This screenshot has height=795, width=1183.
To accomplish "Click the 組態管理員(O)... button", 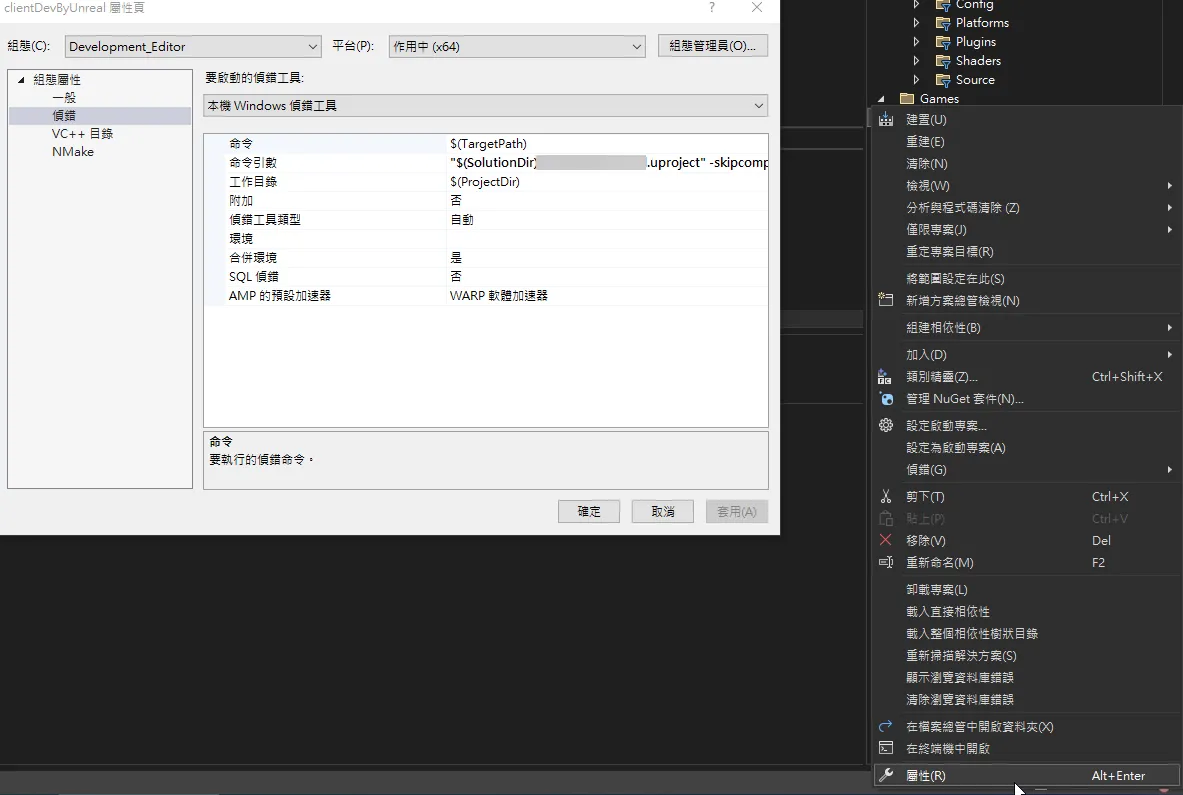I will [712, 46].
